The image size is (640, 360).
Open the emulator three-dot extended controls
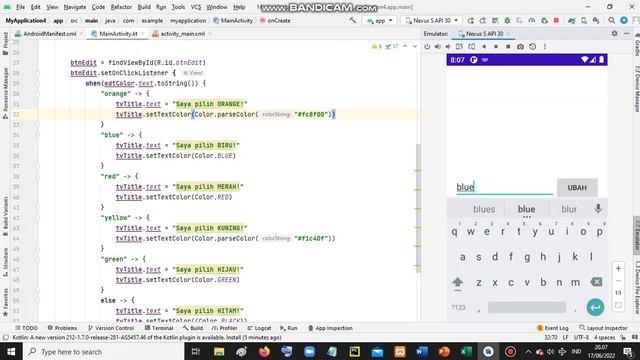click(x=545, y=47)
